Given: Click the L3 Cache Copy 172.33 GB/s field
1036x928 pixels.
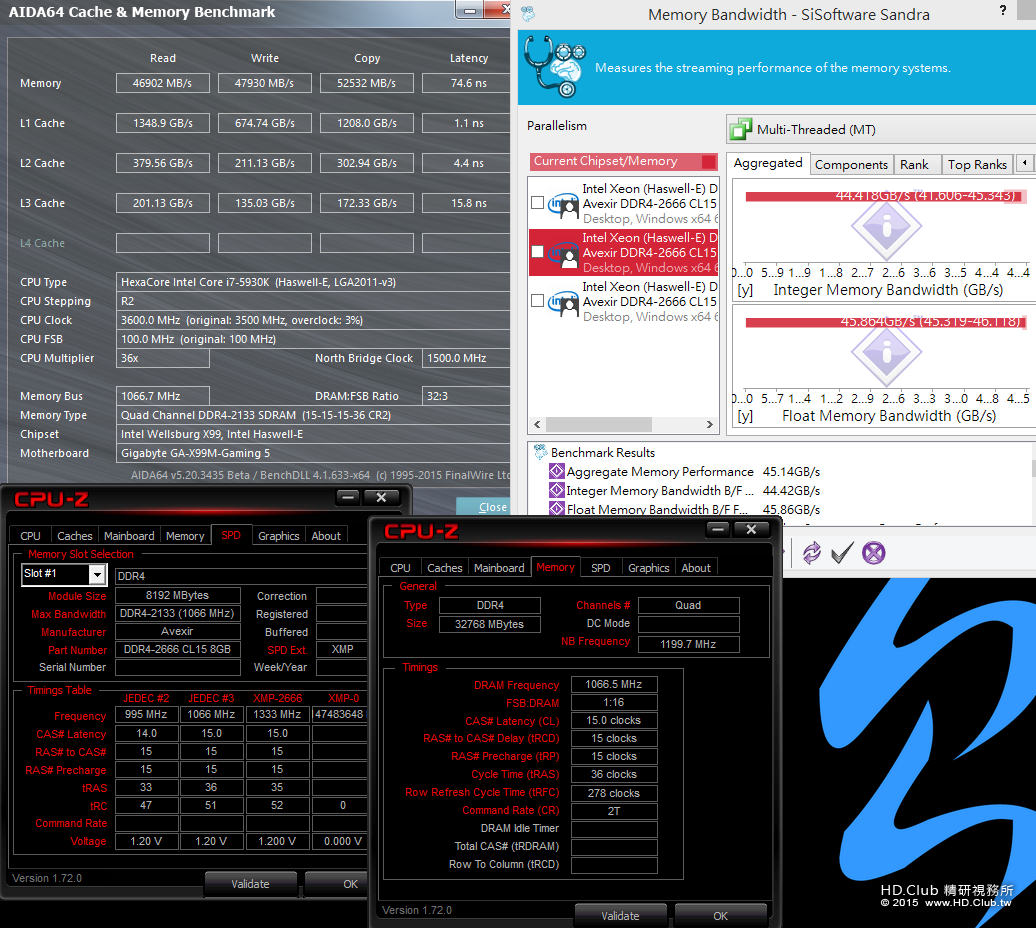Looking at the screenshot, I should coord(367,203).
